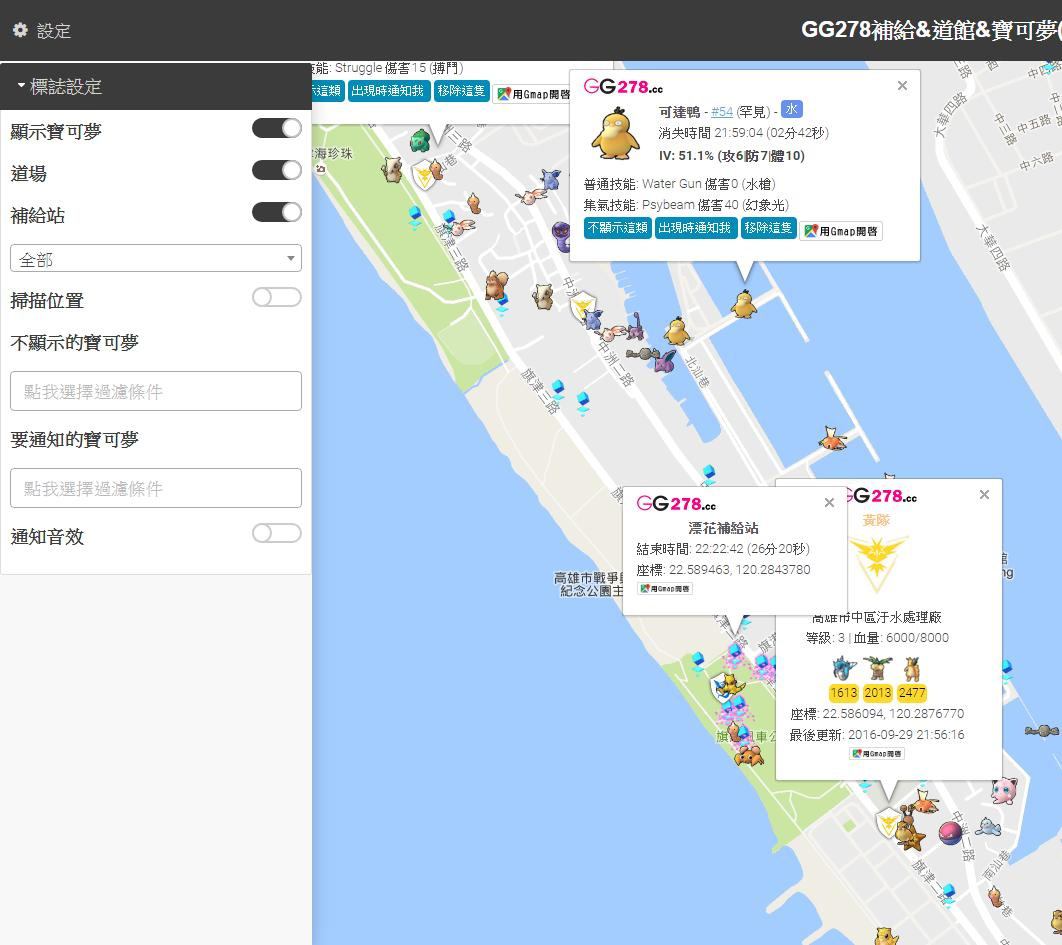The image size is (1062, 945).
Task: Click the yellow Instinct gym logo in popup
Action: (878, 566)
